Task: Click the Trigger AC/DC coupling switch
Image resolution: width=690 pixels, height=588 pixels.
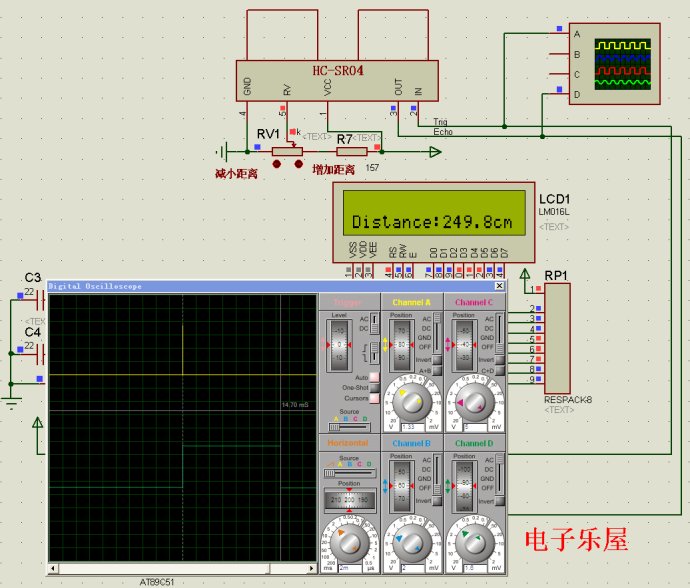Action: (374, 323)
